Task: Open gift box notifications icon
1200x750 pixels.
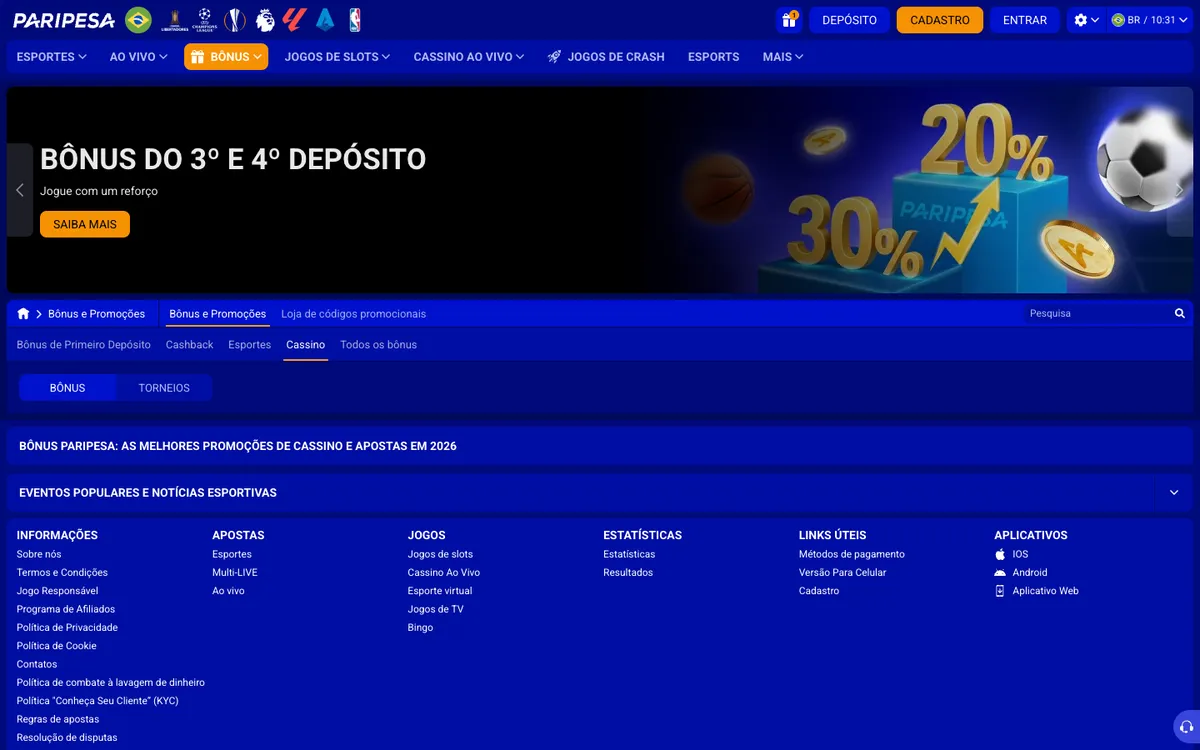Action: [789, 20]
